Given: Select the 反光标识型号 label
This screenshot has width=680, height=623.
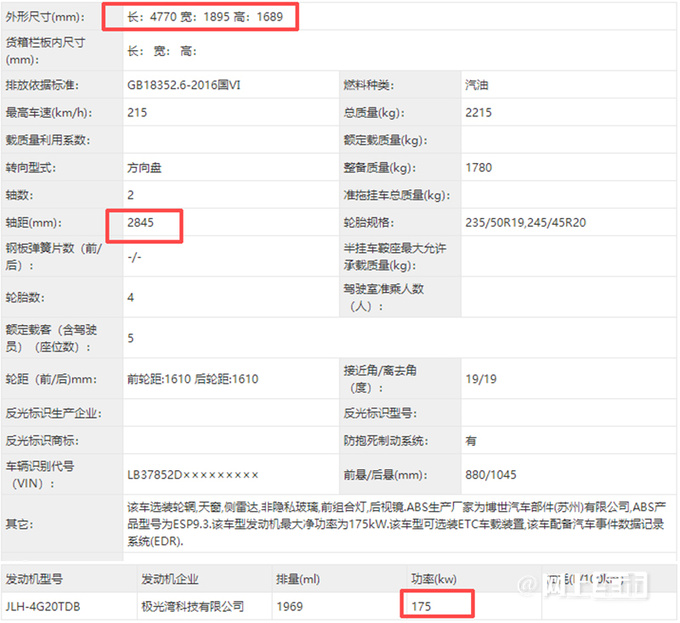Looking at the screenshot, I should pos(380,414).
